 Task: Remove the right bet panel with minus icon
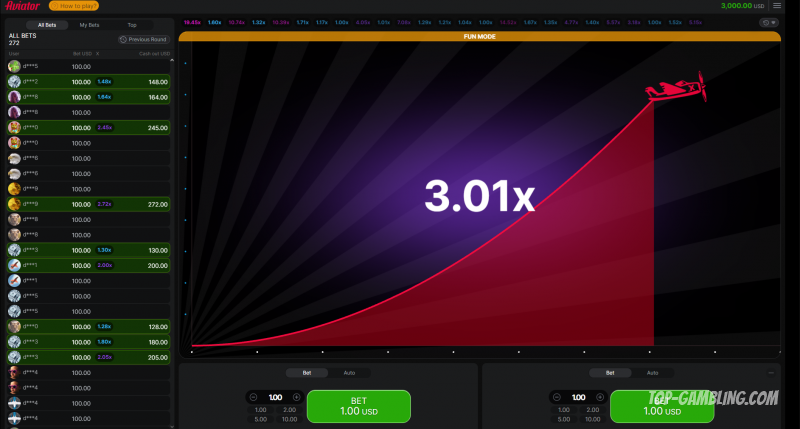coord(771,373)
